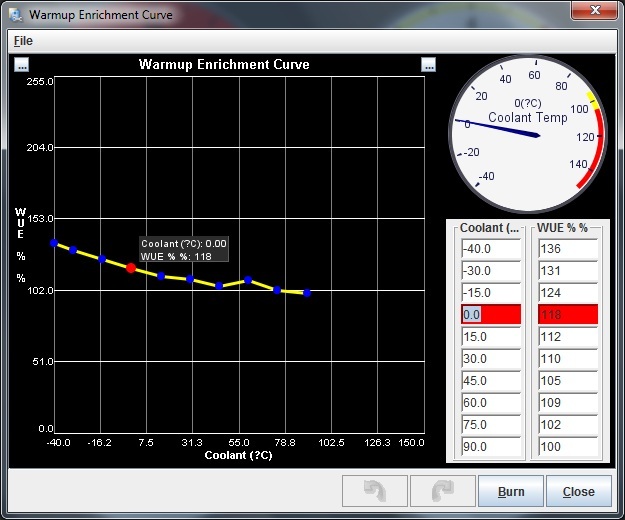Open the left ellipsis options button above chart
The height and width of the screenshot is (520, 625).
[x=22, y=65]
